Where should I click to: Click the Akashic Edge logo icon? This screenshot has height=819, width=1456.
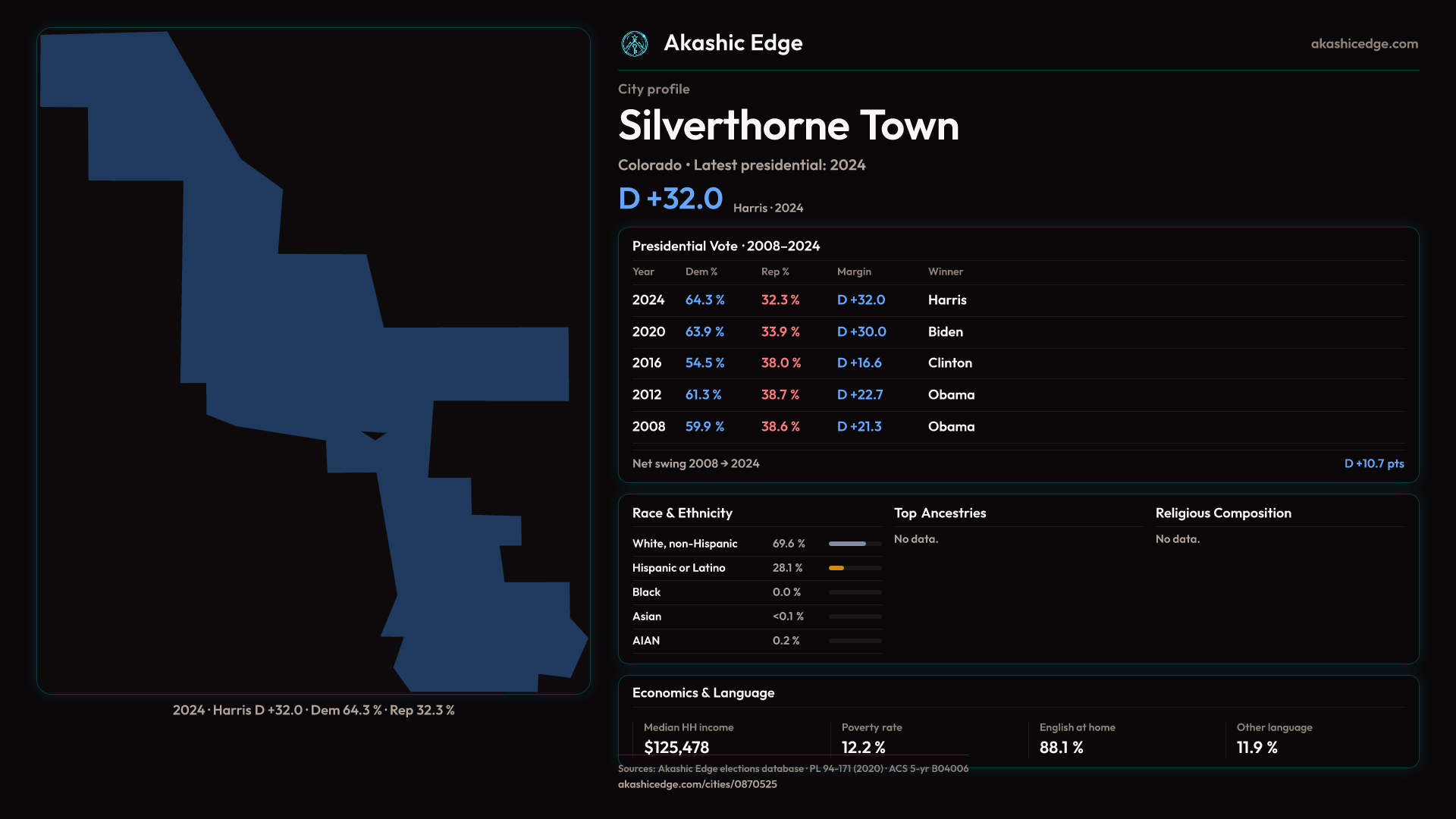(x=634, y=44)
